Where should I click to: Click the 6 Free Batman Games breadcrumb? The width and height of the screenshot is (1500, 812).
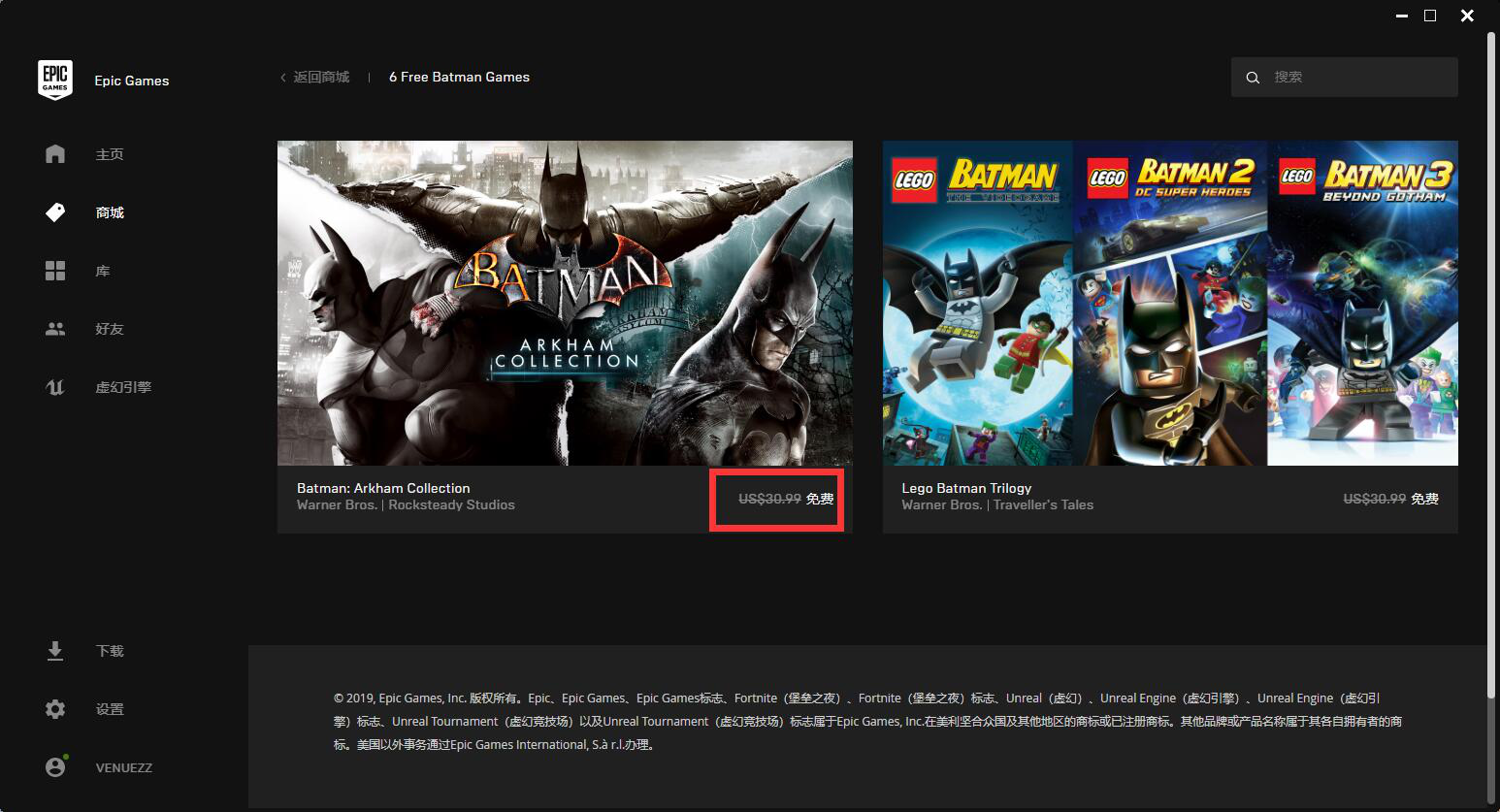click(459, 77)
